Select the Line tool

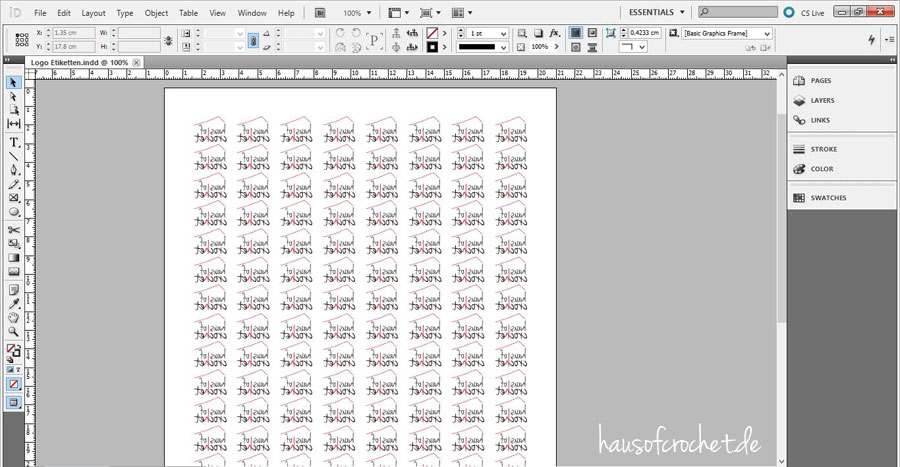pos(14,156)
